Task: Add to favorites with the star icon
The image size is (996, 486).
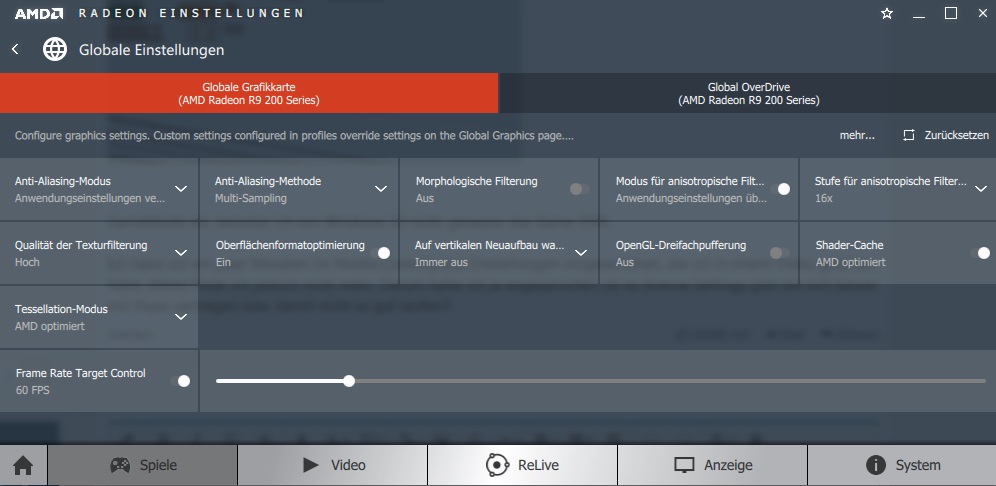Action: [887, 13]
